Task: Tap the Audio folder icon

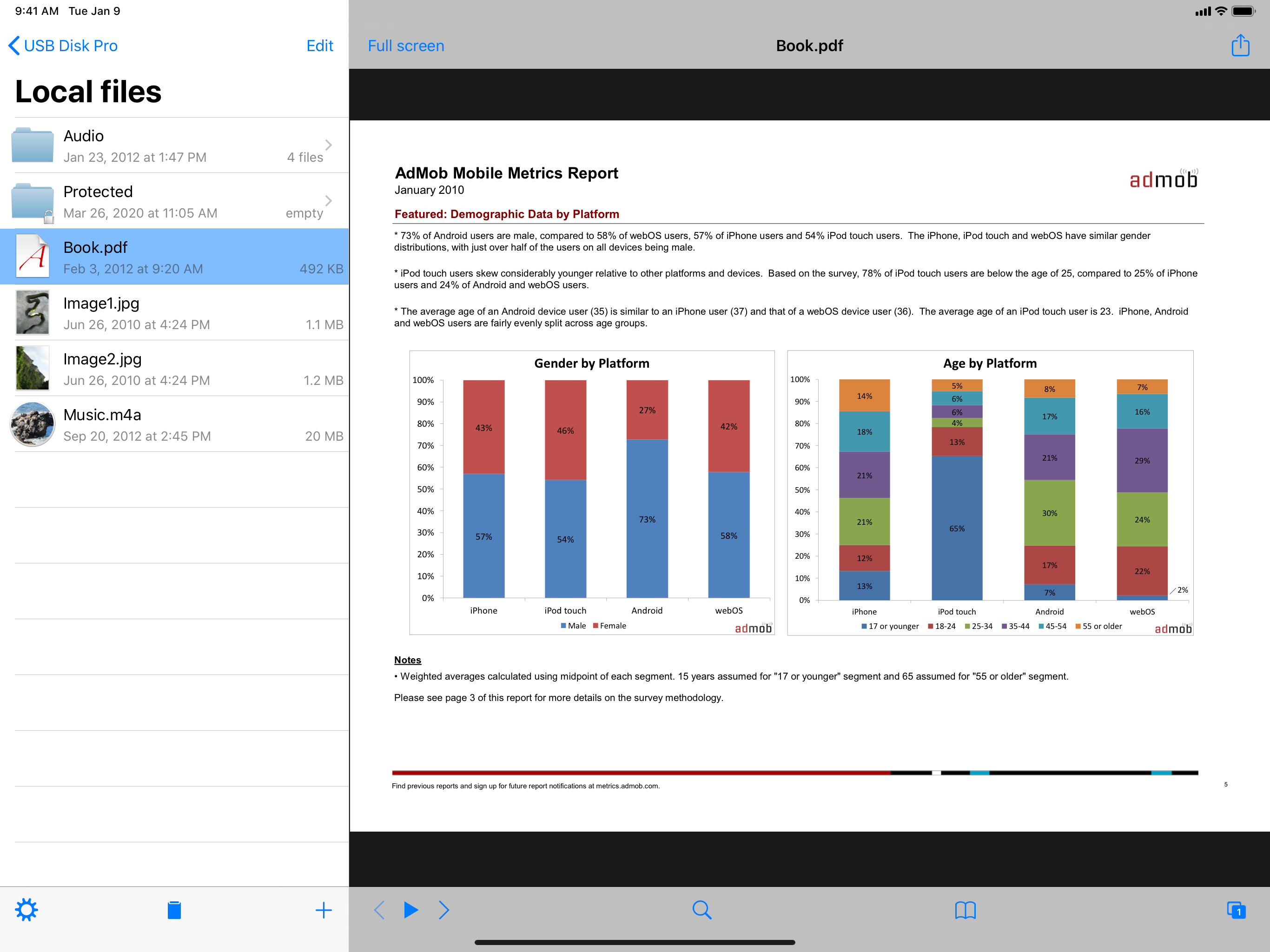Action: point(32,145)
